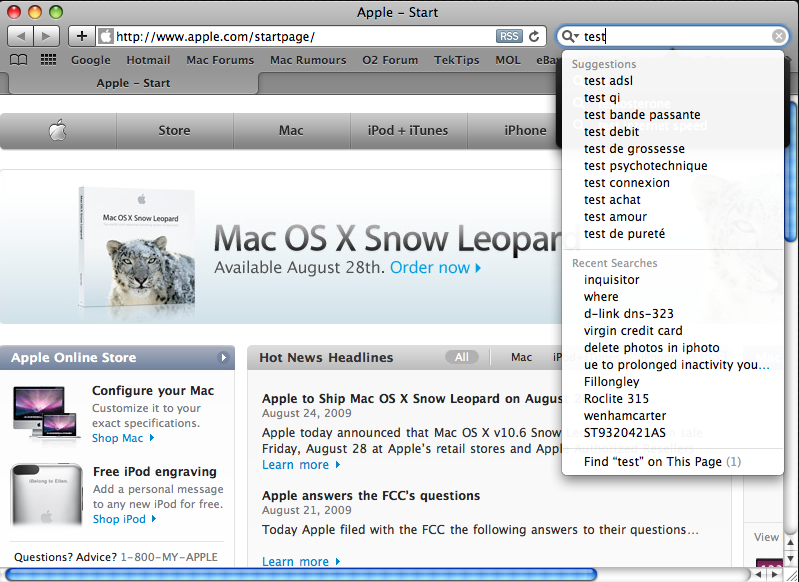799x582 pixels.
Task: Select the All filter in Hot News
Action: coord(462,357)
